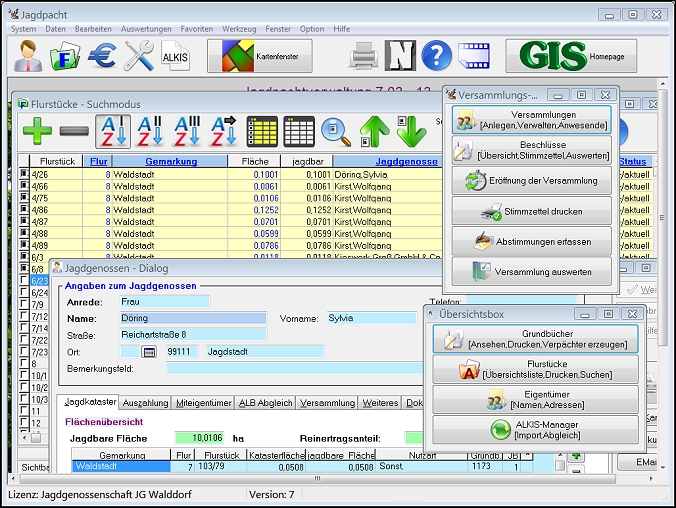Open the picker button beside Ort field
This screenshot has width=676, height=508.
coord(150,352)
